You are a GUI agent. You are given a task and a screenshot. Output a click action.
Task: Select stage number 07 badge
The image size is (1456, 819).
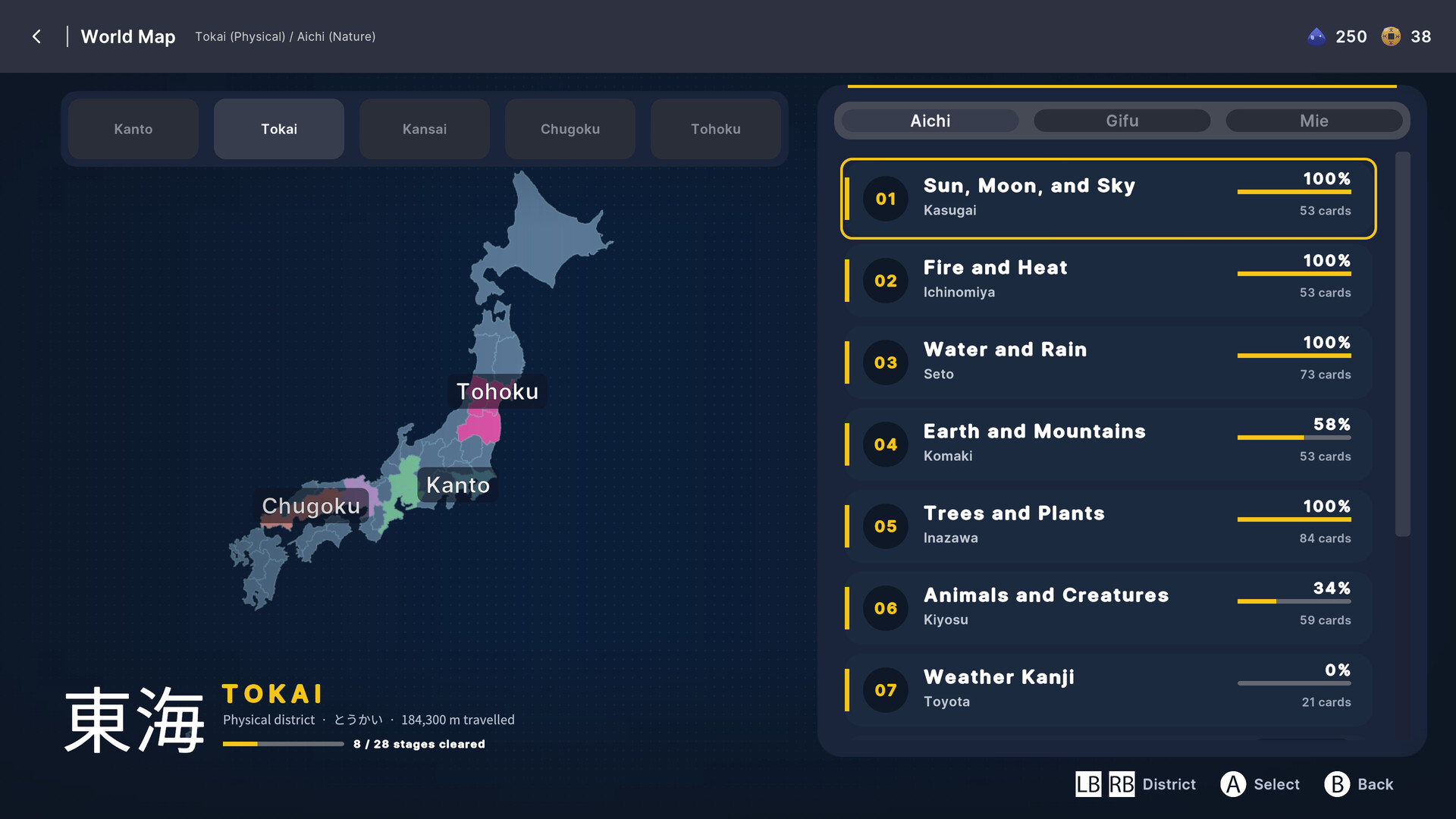pyautogui.click(x=886, y=690)
